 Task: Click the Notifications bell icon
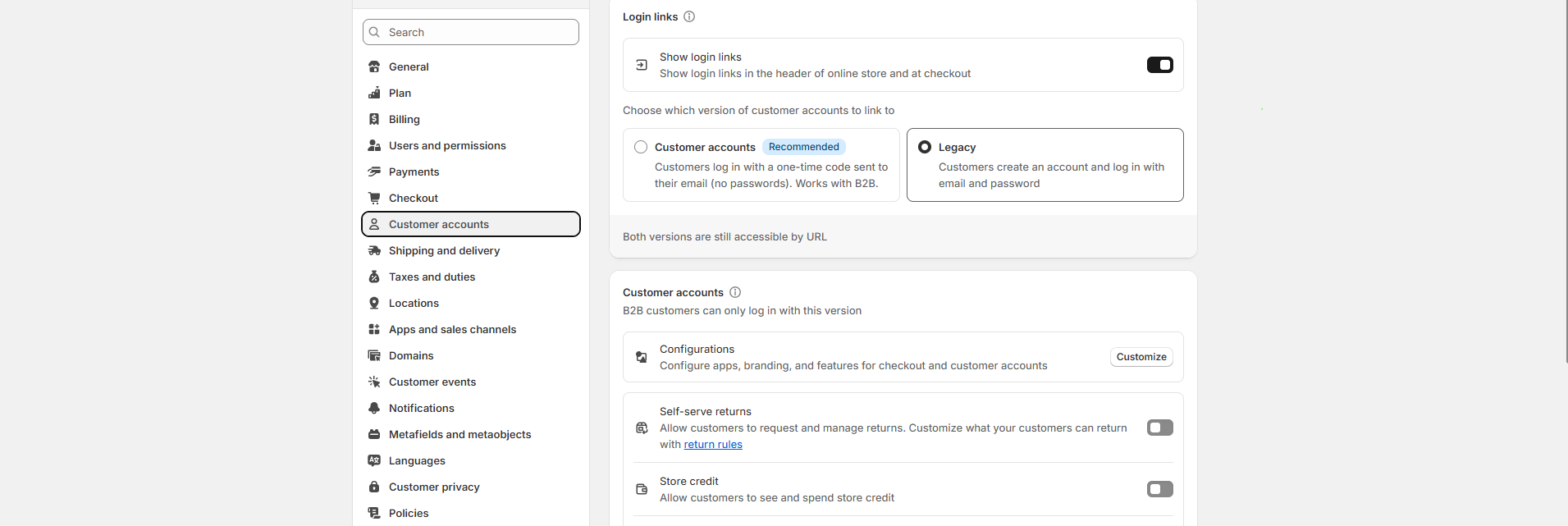374,408
